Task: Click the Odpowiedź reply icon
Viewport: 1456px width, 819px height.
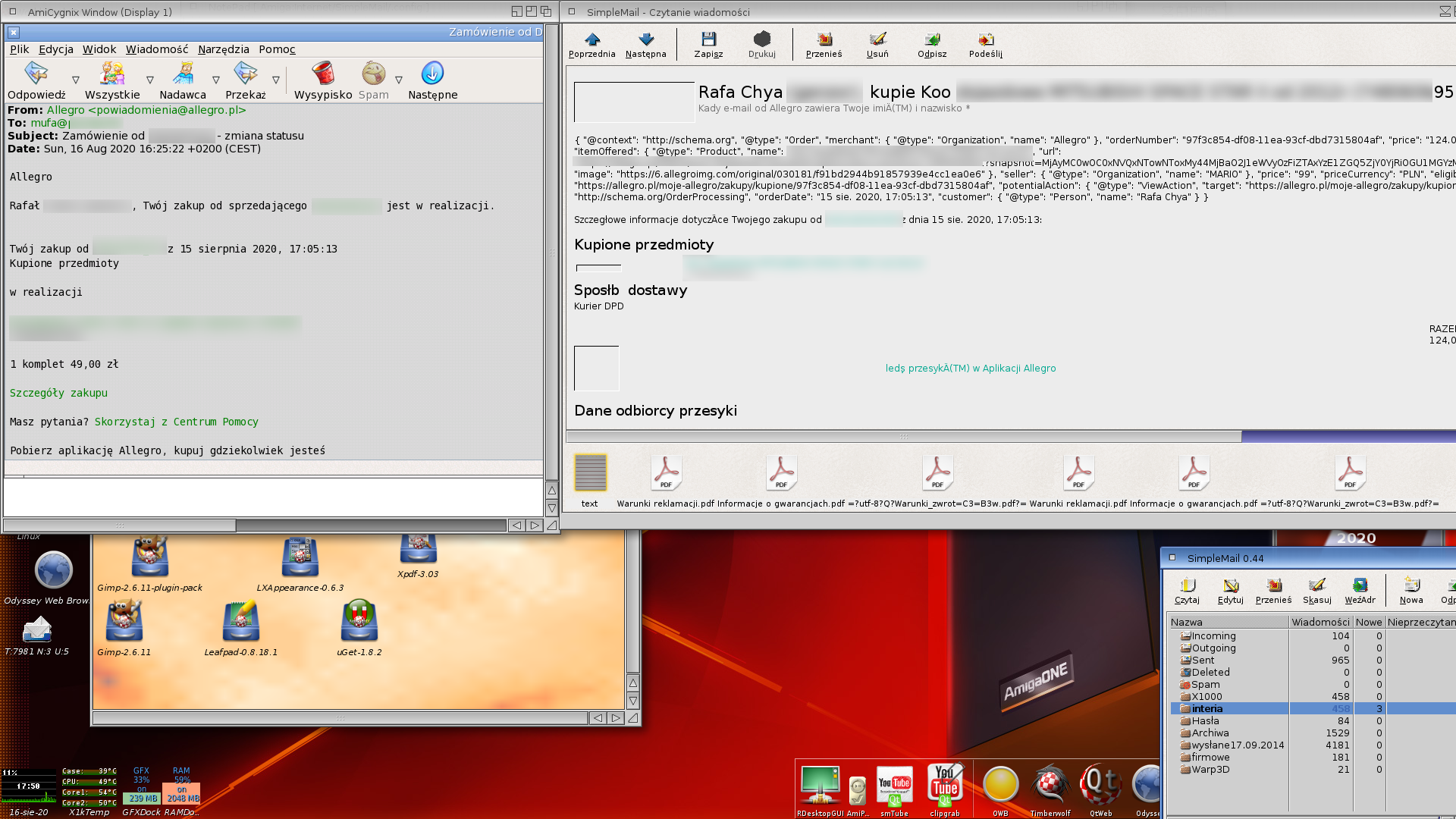Action: (36, 74)
